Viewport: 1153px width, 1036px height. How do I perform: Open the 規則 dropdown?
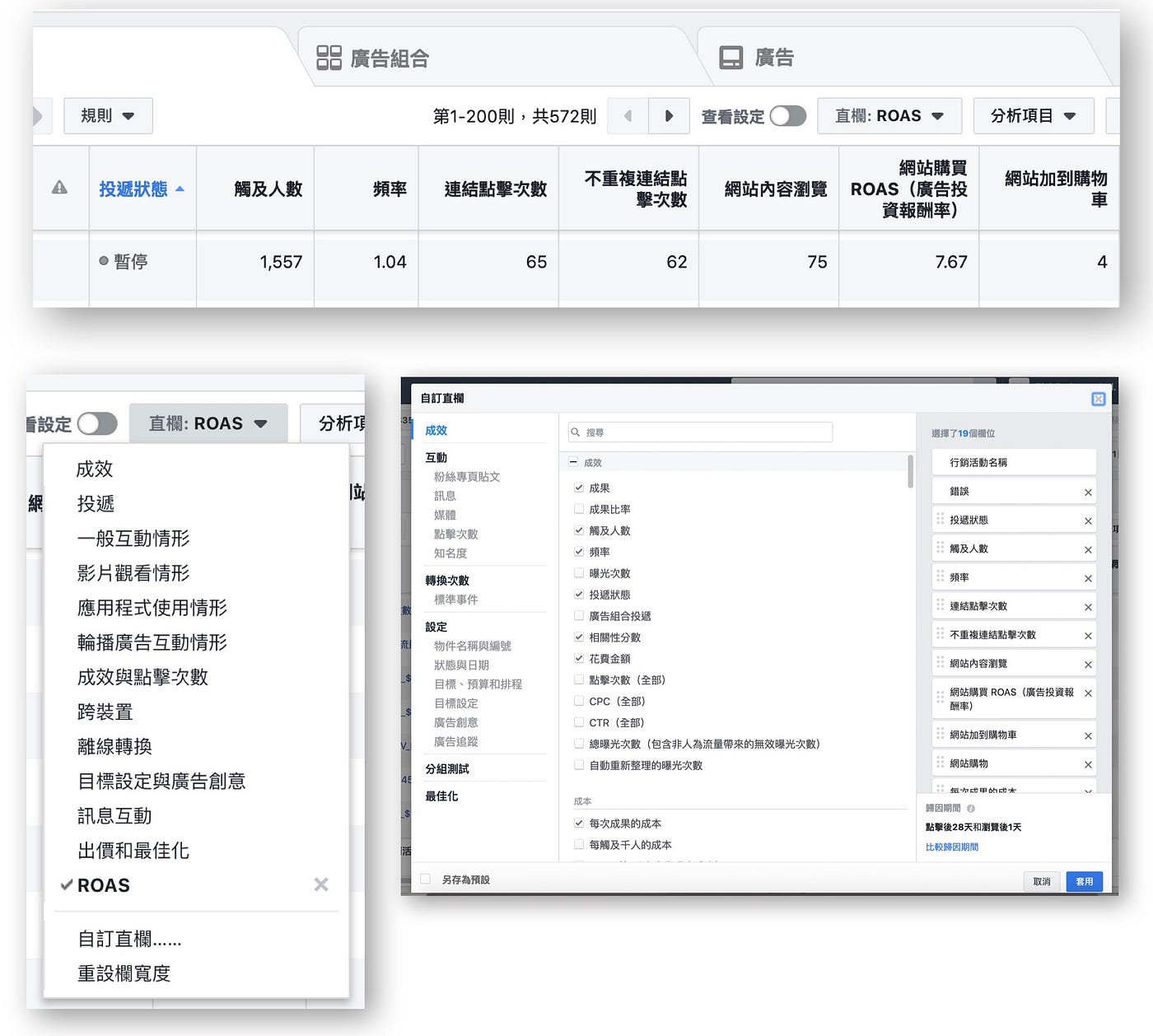[x=108, y=115]
